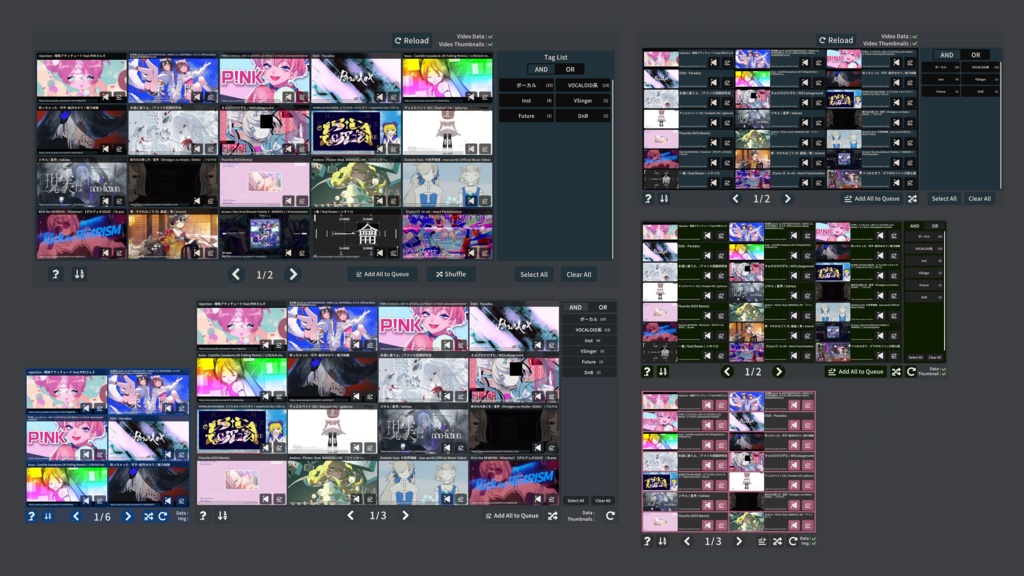Image resolution: width=1024 pixels, height=576 pixels.
Task: Click shuffle icon in the green panel
Action: click(x=896, y=372)
